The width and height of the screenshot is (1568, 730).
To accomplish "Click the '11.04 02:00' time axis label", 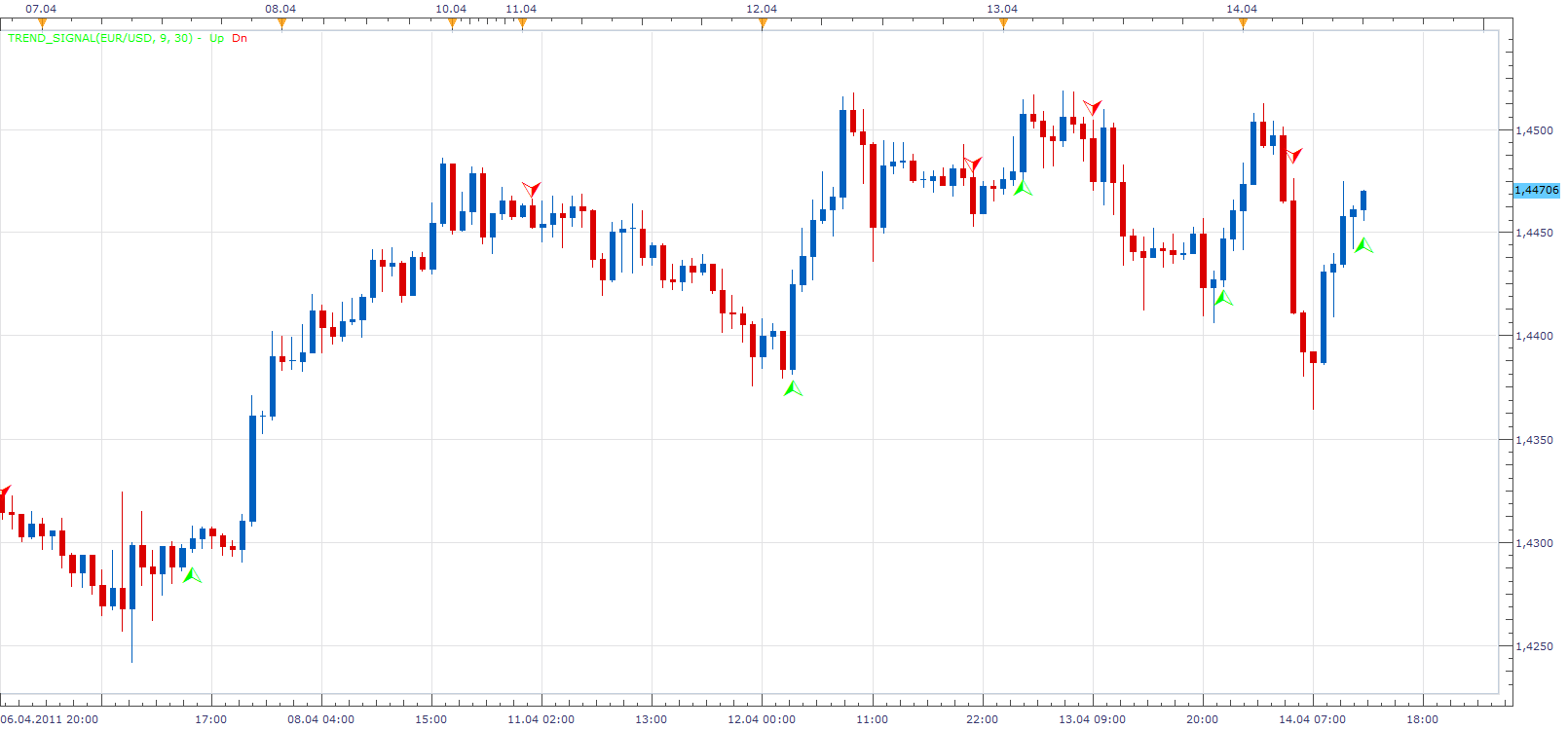I will 541,719.
